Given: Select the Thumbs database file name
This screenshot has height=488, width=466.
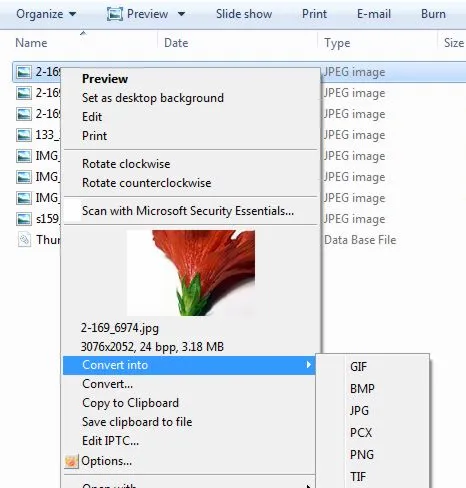Looking at the screenshot, I should click(48, 240).
